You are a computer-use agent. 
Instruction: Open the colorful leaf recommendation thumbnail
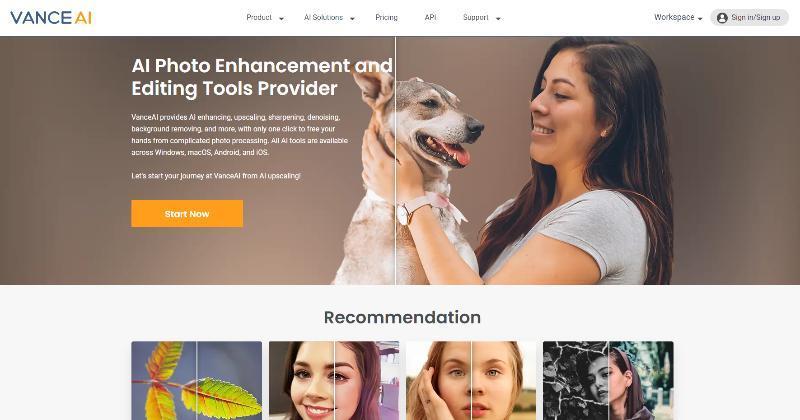[196, 381]
